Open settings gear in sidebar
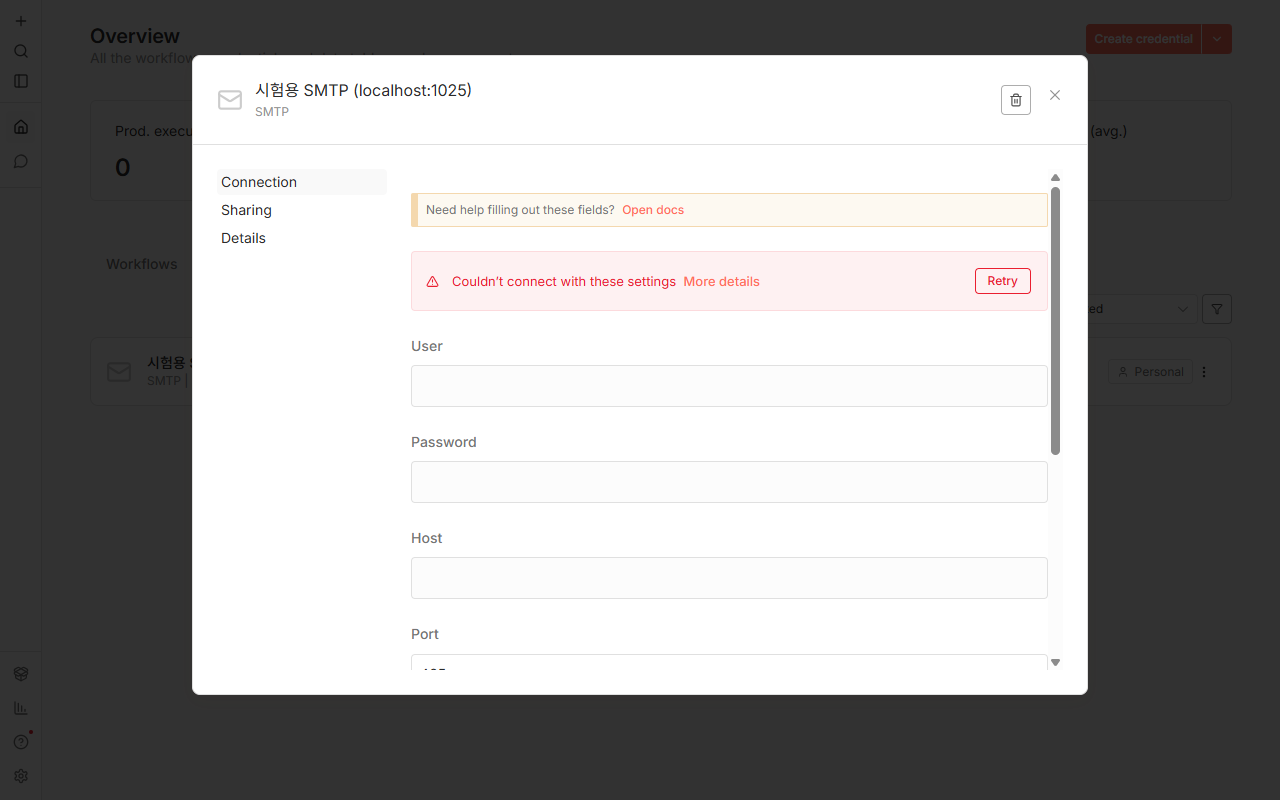 click(x=21, y=776)
